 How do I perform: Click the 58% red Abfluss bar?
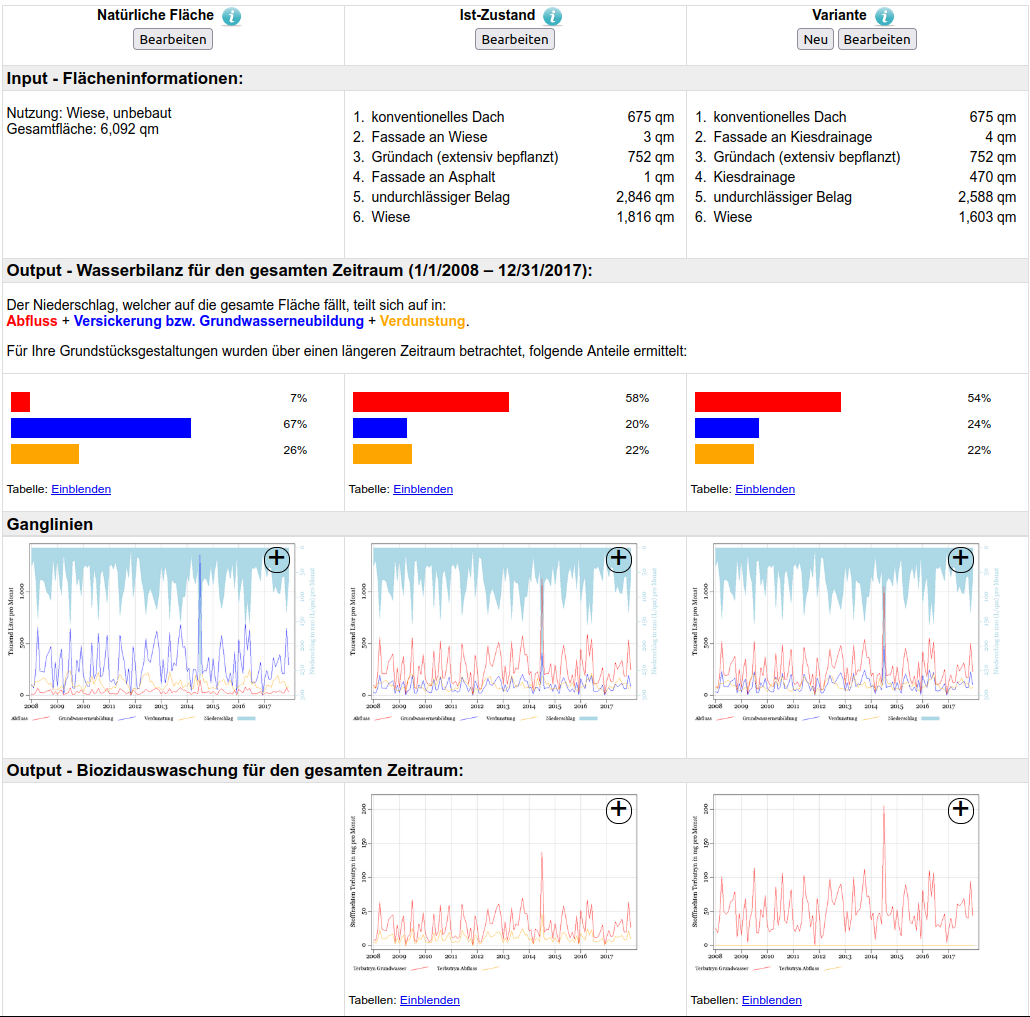tap(431, 402)
